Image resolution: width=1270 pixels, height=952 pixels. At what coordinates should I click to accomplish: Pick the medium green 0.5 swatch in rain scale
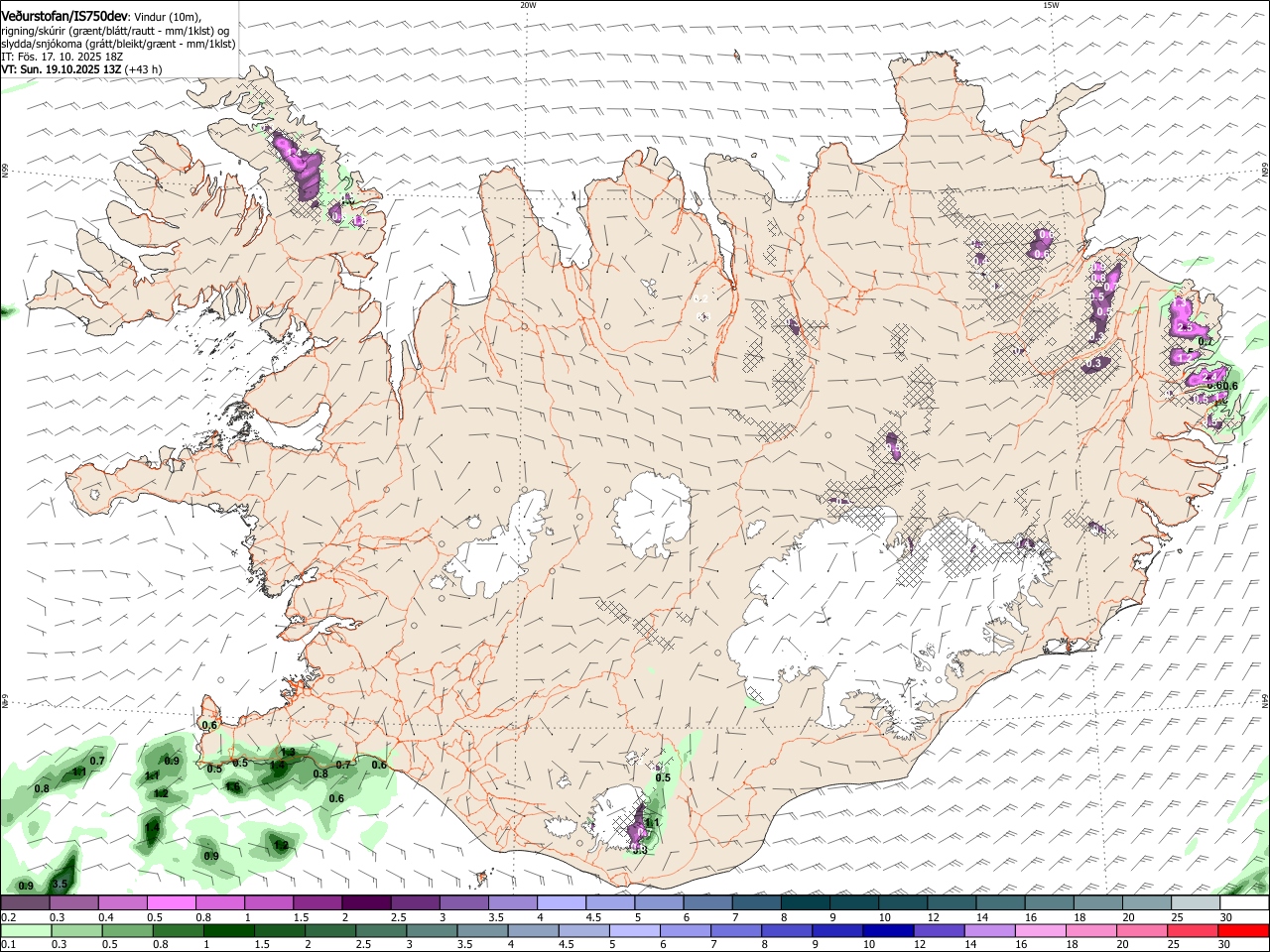click(x=127, y=930)
